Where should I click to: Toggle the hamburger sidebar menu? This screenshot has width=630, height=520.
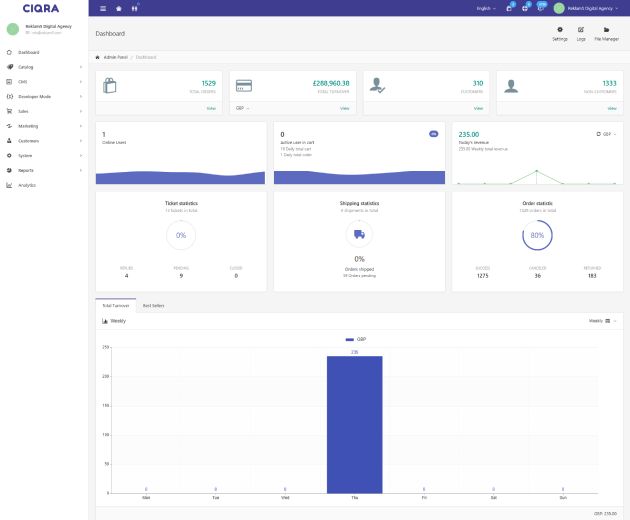coord(103,8)
